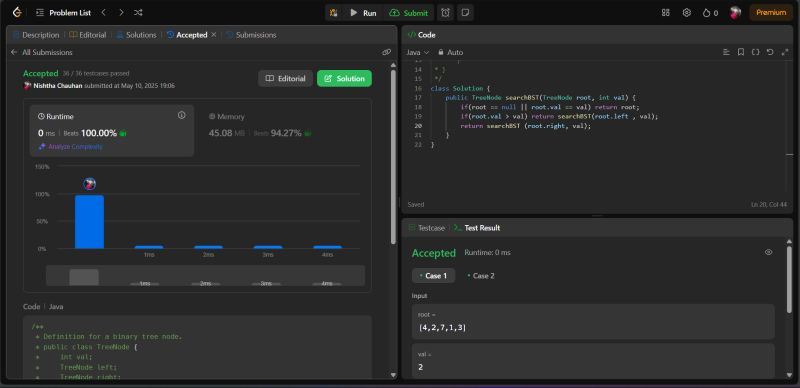Click the root input value field
This screenshot has width=800, height=388.
(593, 322)
